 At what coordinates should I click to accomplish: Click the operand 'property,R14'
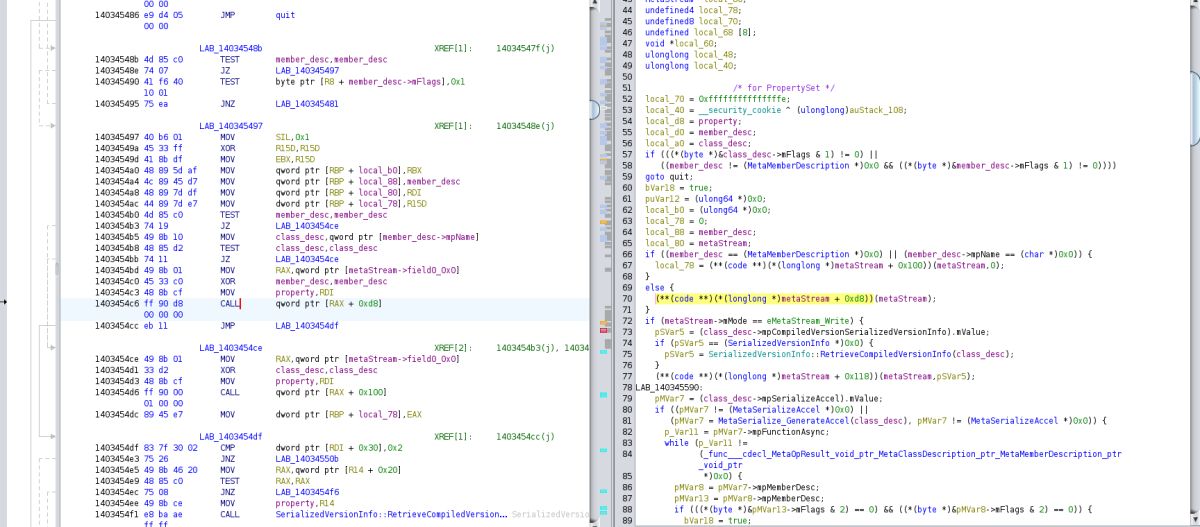(303, 502)
